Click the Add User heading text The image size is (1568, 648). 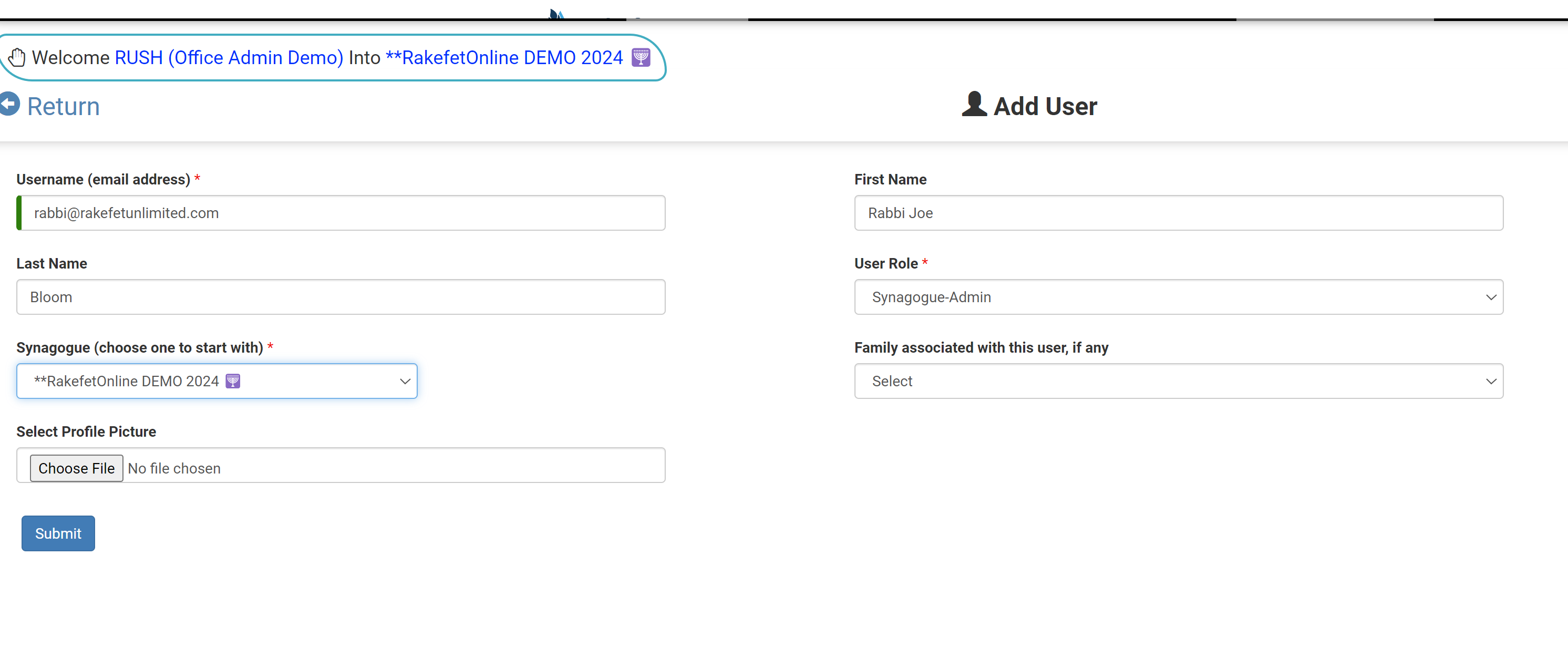(1045, 106)
